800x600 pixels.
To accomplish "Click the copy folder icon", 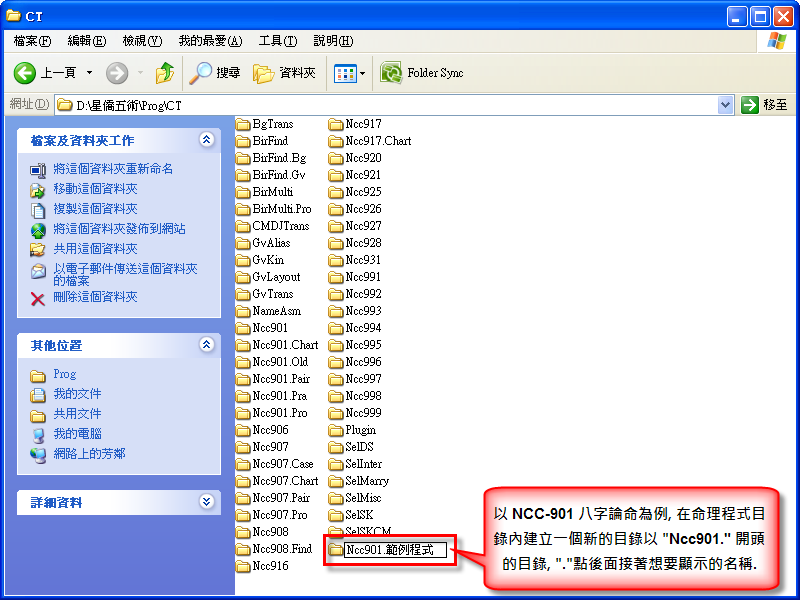I will (38, 210).
